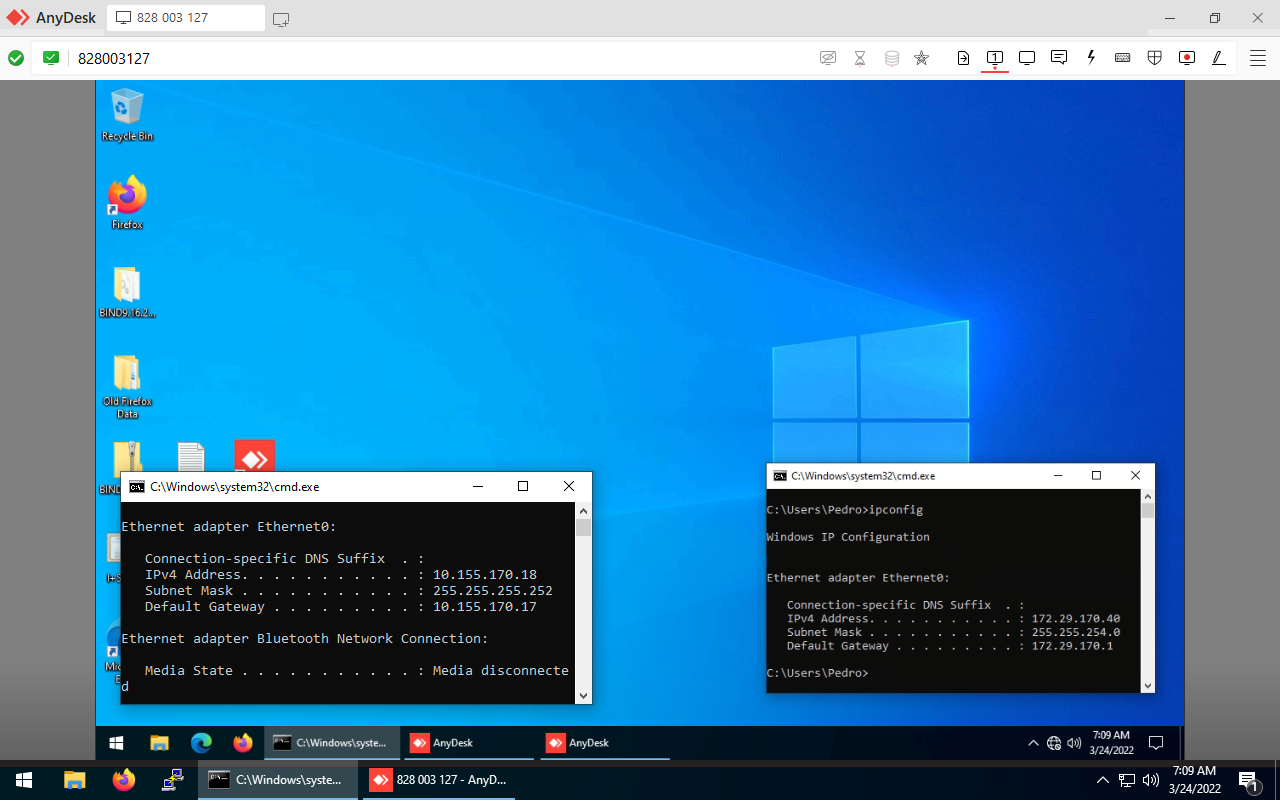1280x800 pixels.
Task: Click the remote Windows Start button
Action: [x=116, y=743]
